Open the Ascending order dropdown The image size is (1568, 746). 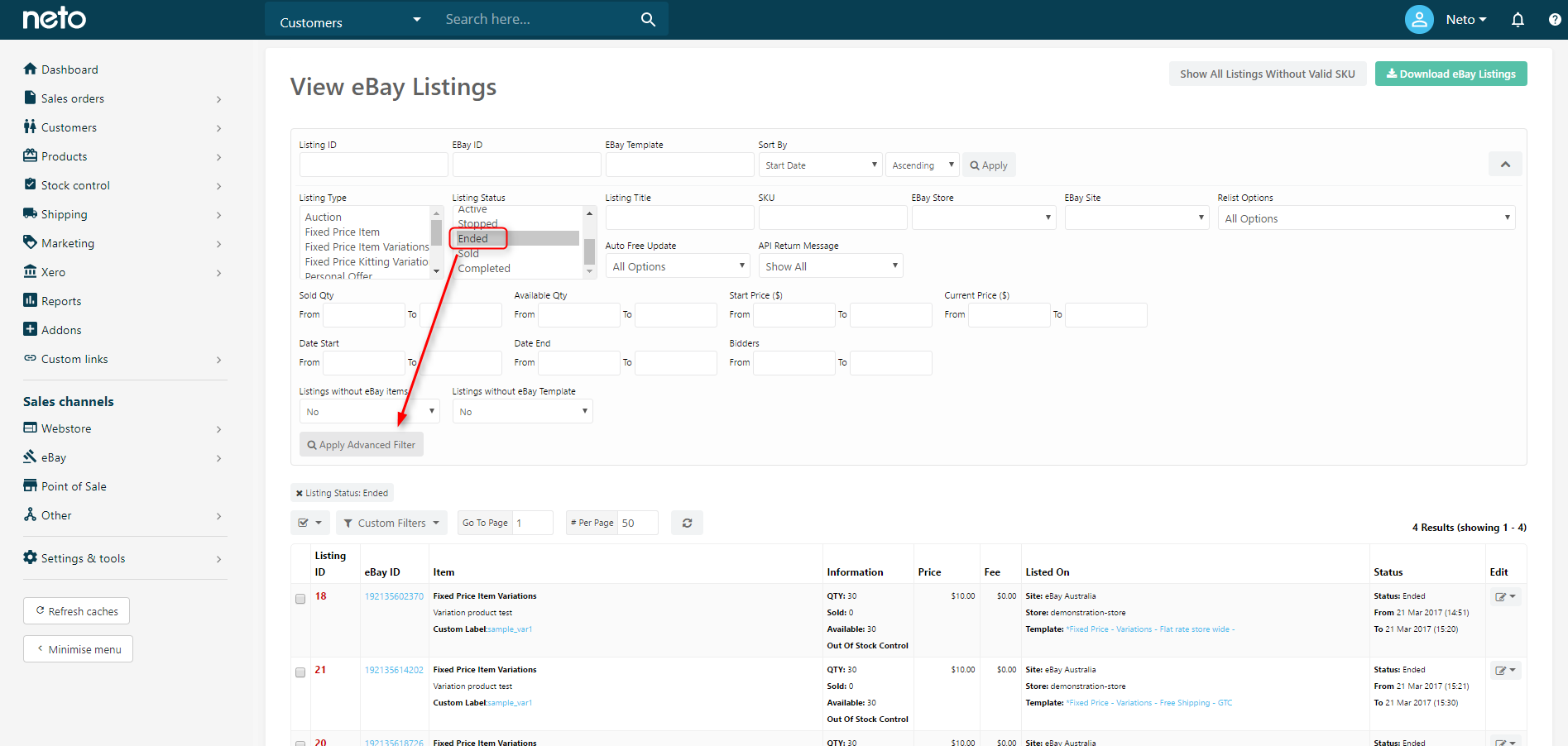click(x=923, y=165)
